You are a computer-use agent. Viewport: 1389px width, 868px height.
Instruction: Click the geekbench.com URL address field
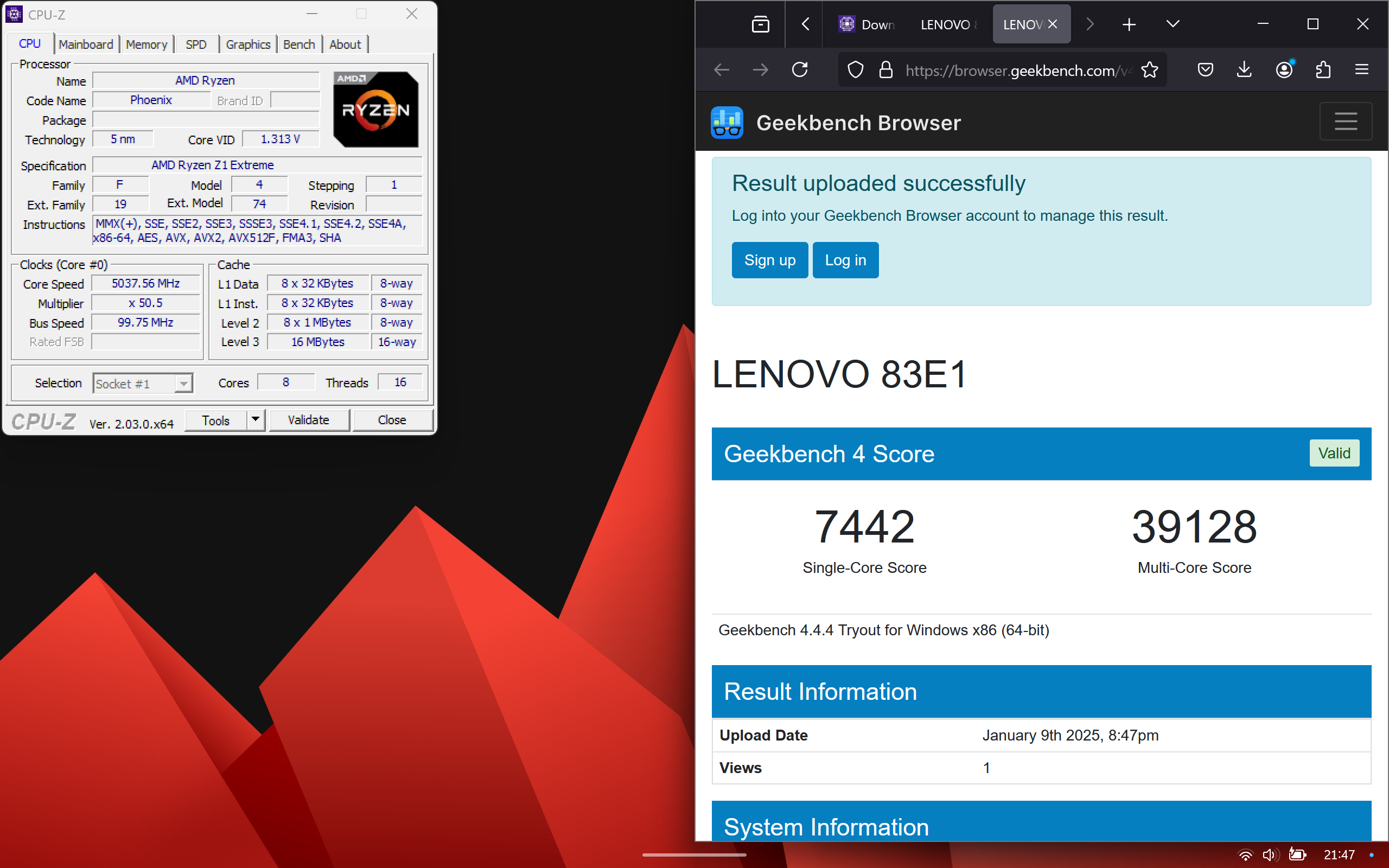(1019, 70)
